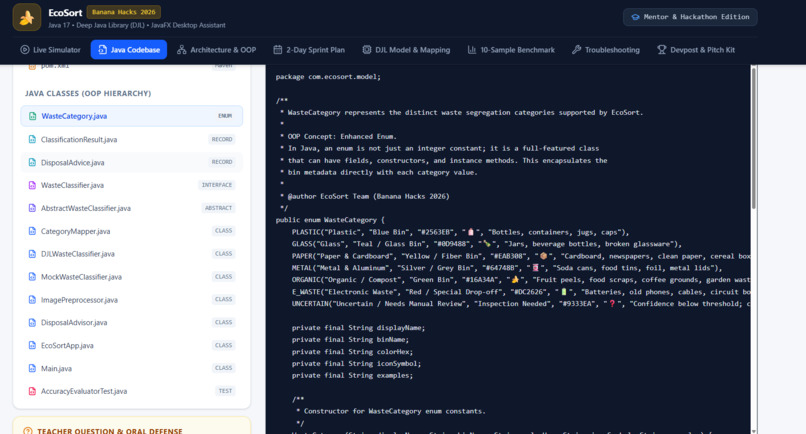Click the INTERFACE badge on WasteClassifier.java
The width and height of the screenshot is (806, 434).
pos(217,185)
